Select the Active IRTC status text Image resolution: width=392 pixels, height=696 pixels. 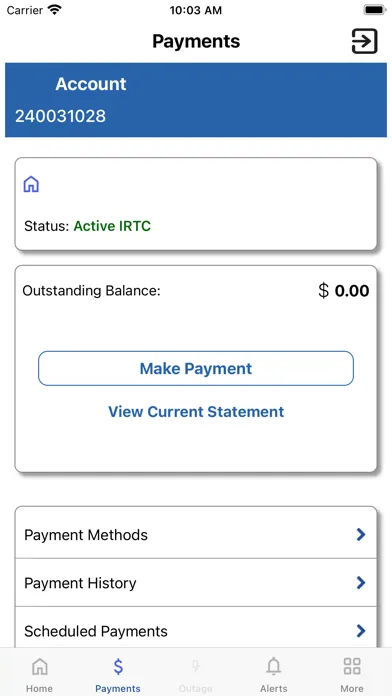[x=112, y=226]
